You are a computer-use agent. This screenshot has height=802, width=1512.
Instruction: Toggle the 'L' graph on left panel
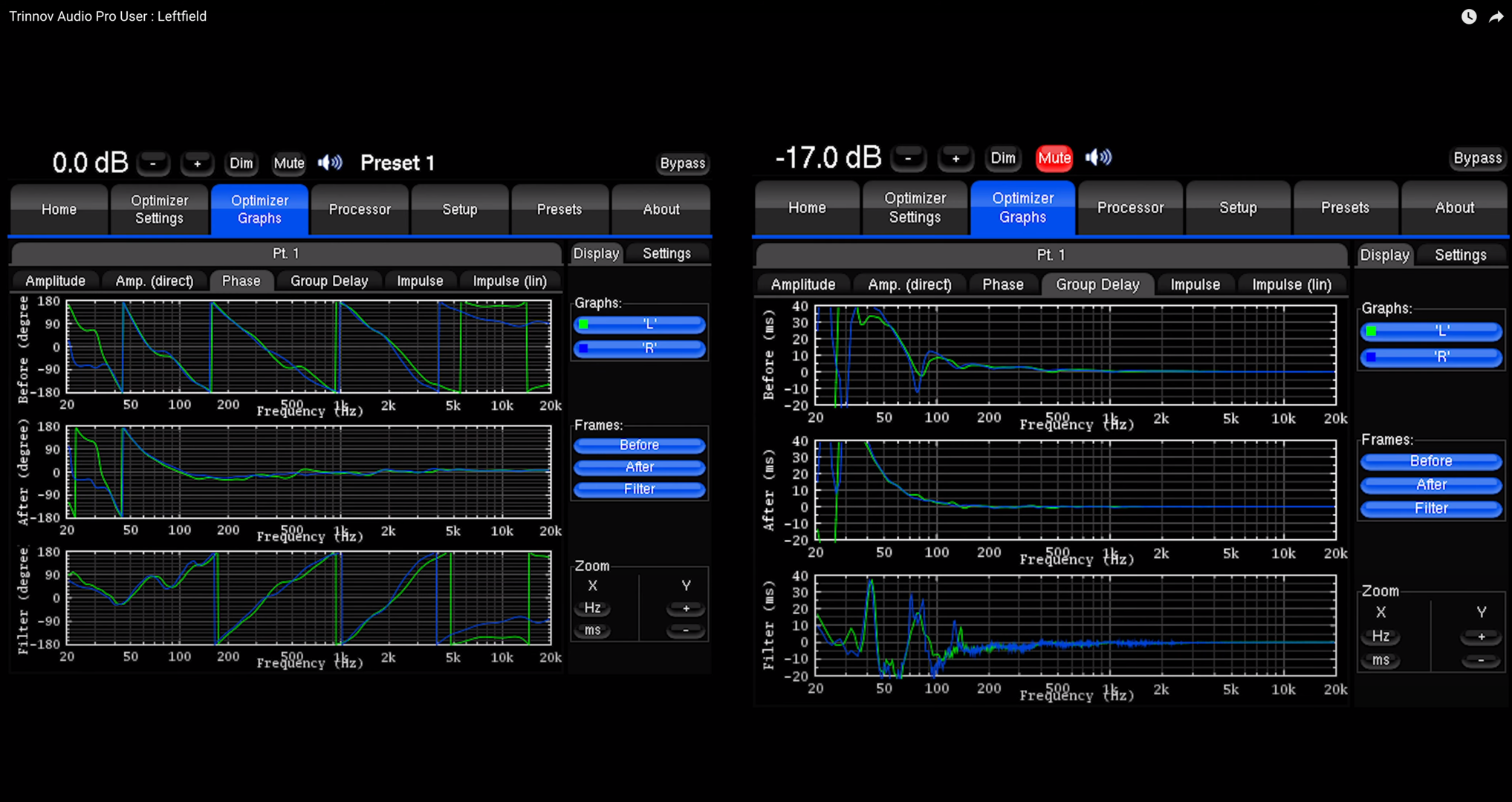(x=640, y=325)
